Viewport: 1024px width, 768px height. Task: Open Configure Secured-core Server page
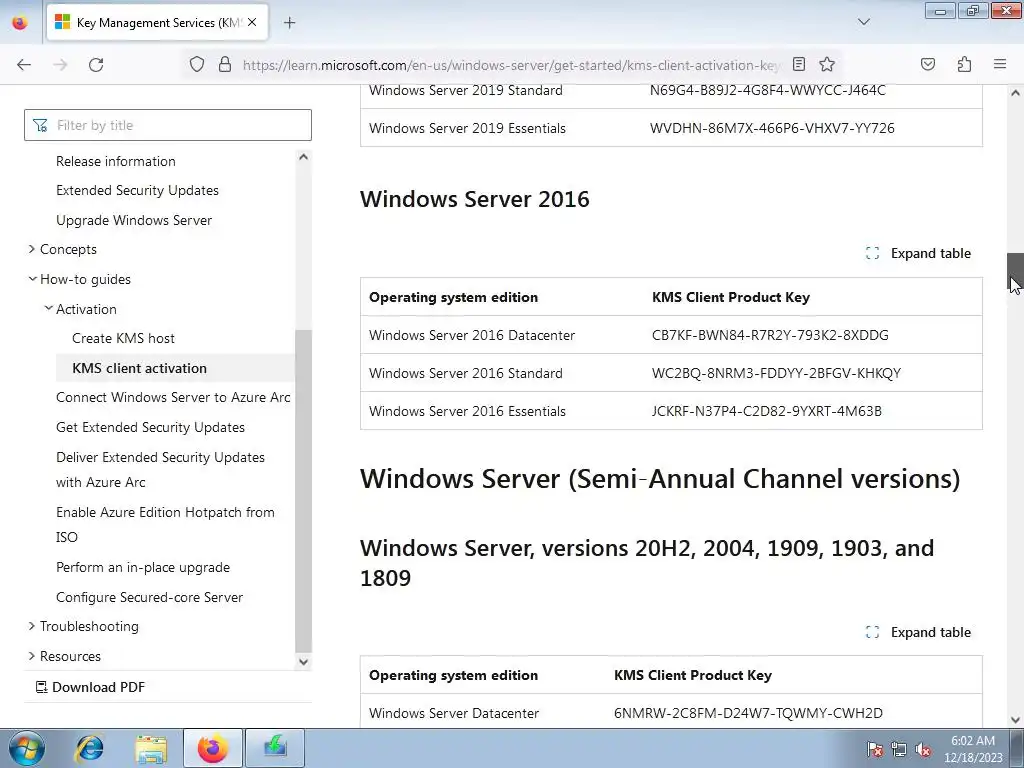150,597
